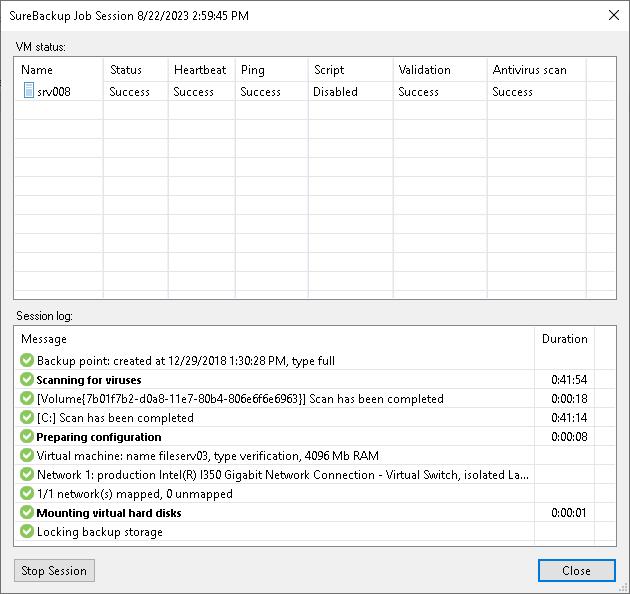This screenshot has width=630, height=594.
Task: Select the Volume{7b01f7b2...} scan completed message
Action: tap(240, 399)
